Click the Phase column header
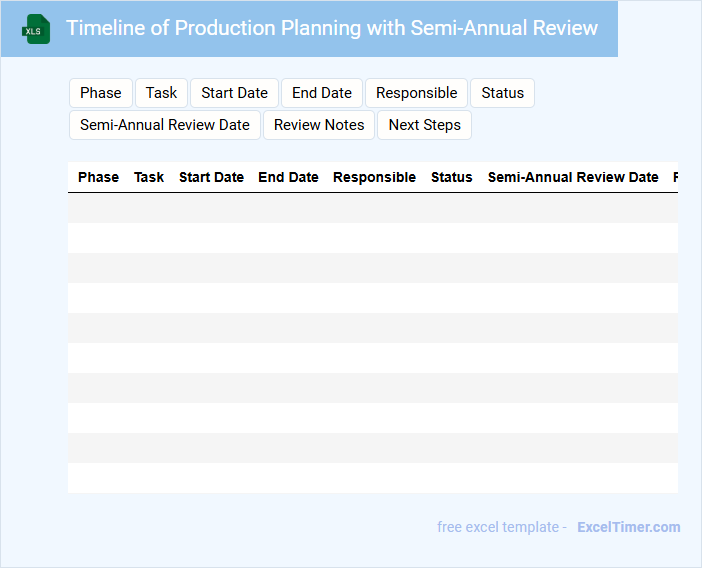702x568 pixels. (98, 177)
